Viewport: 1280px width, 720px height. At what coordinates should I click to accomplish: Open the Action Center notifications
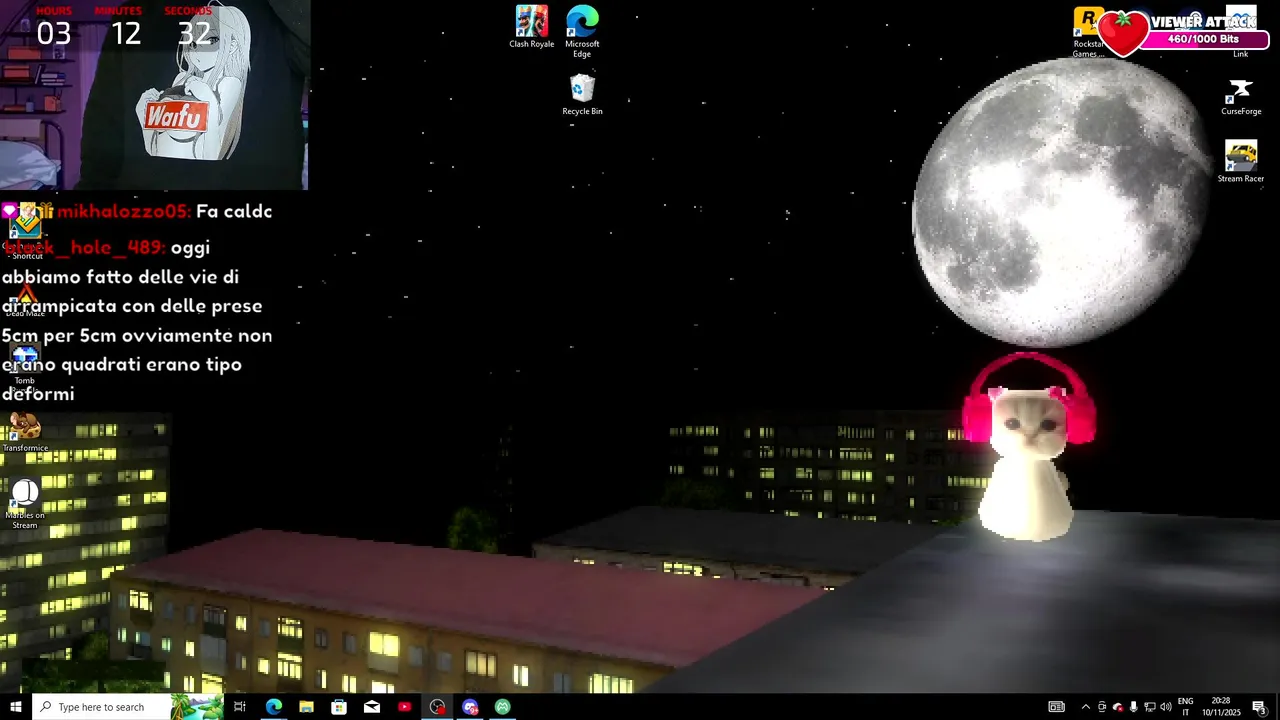tap(1260, 707)
